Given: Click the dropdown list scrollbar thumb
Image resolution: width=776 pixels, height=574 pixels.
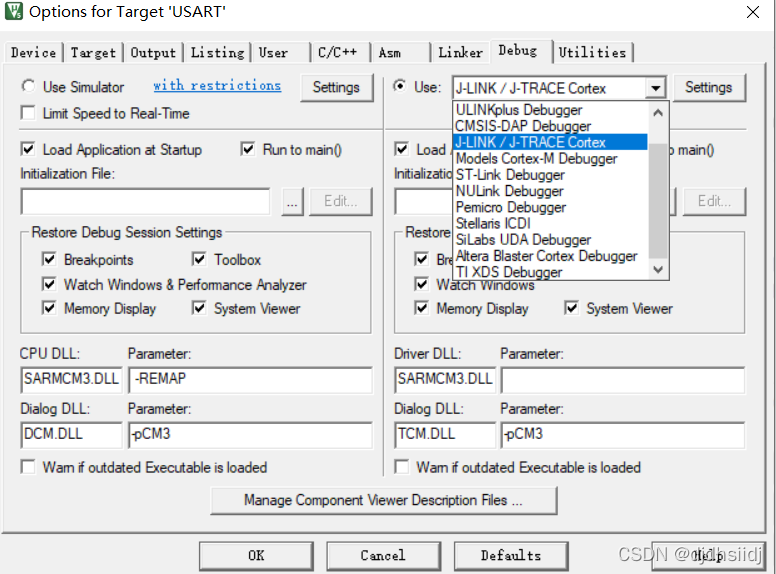Looking at the screenshot, I should pyautogui.click(x=658, y=201).
